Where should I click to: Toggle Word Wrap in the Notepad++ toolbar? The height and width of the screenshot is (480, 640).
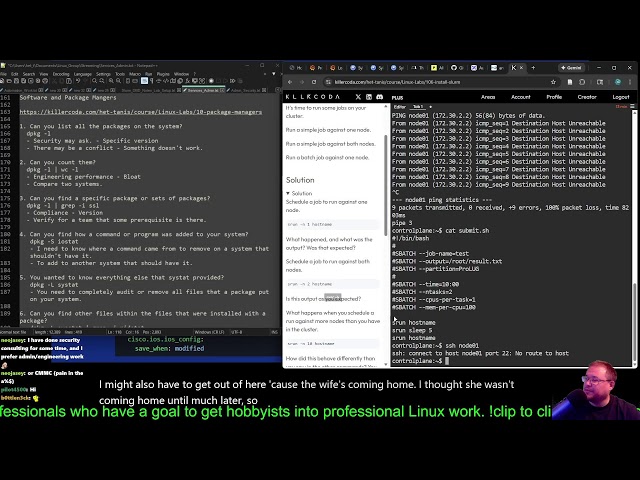pyautogui.click(x=144, y=81)
